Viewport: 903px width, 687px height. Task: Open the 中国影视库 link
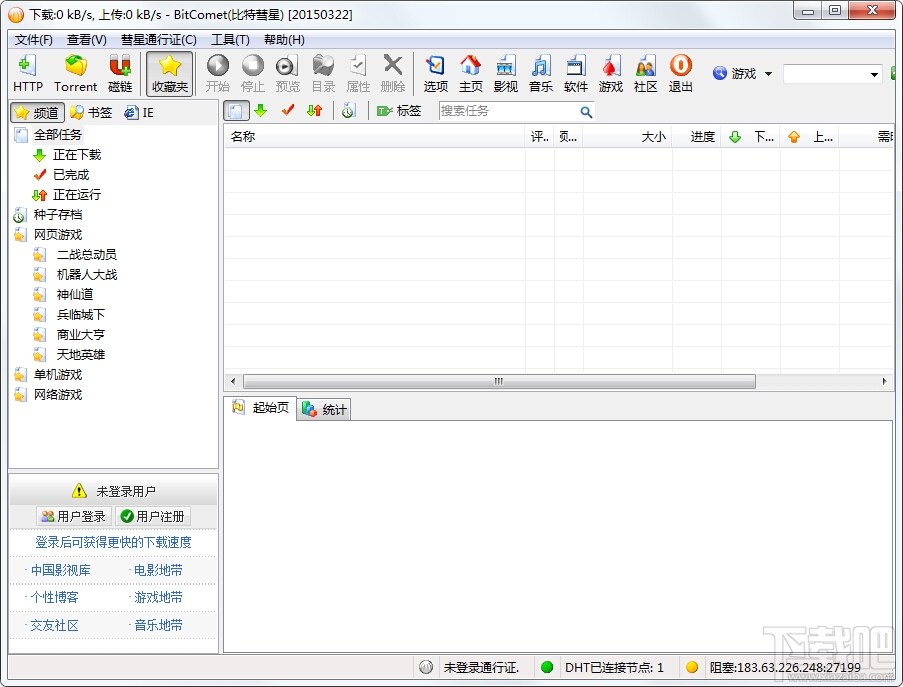(60, 570)
